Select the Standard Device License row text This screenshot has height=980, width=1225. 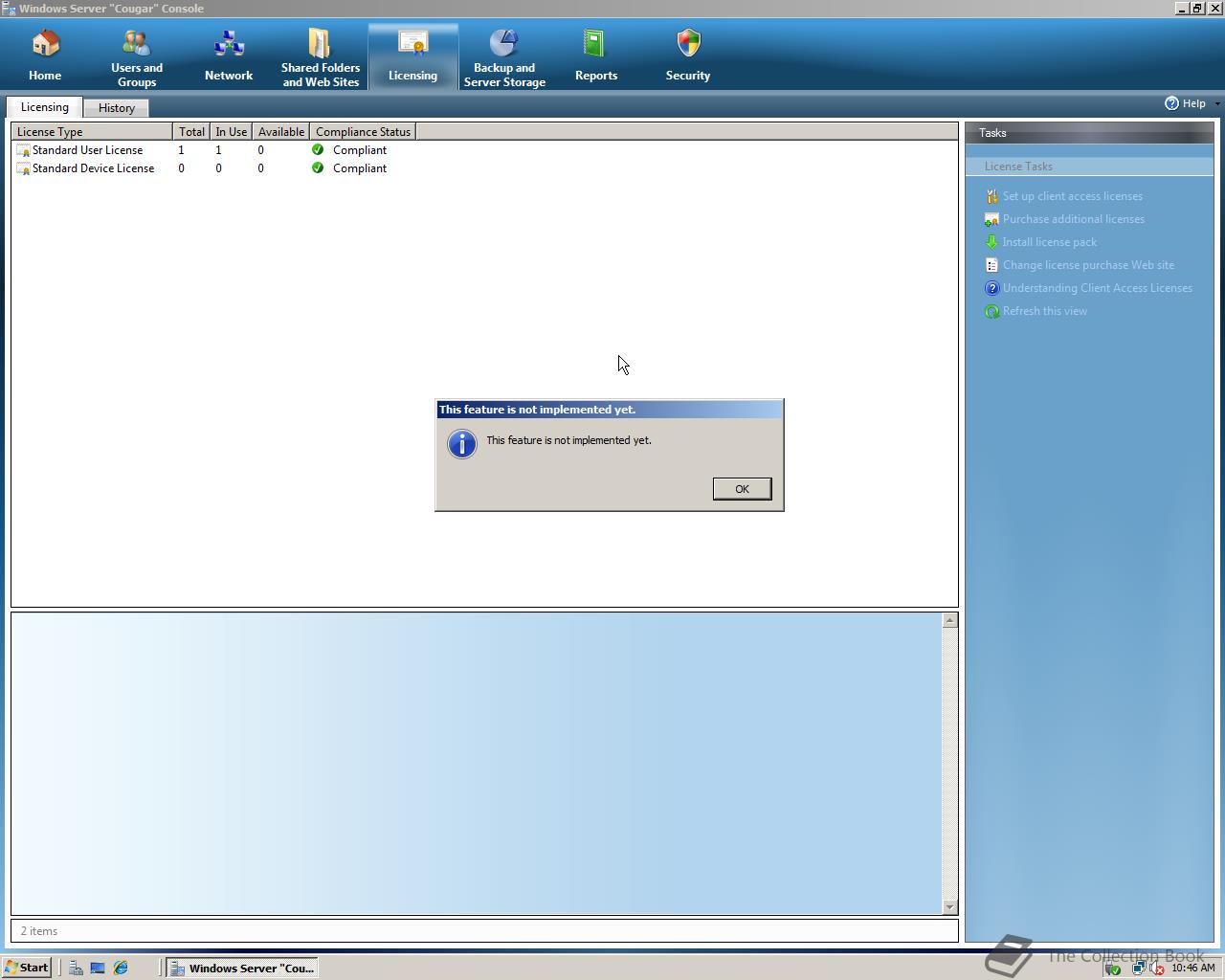tap(94, 168)
